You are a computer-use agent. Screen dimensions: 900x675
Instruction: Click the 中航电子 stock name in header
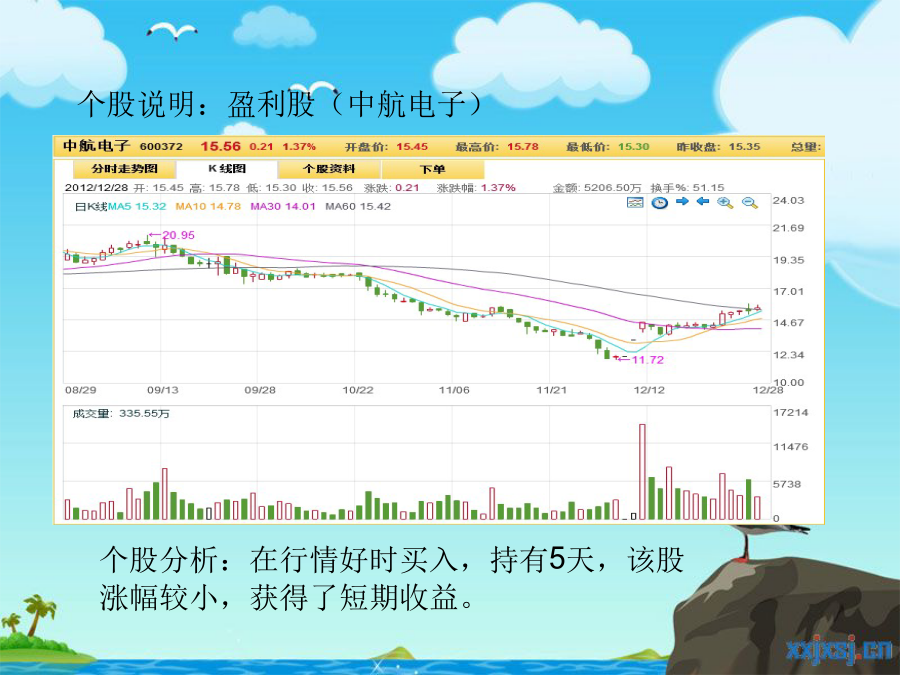pos(96,146)
